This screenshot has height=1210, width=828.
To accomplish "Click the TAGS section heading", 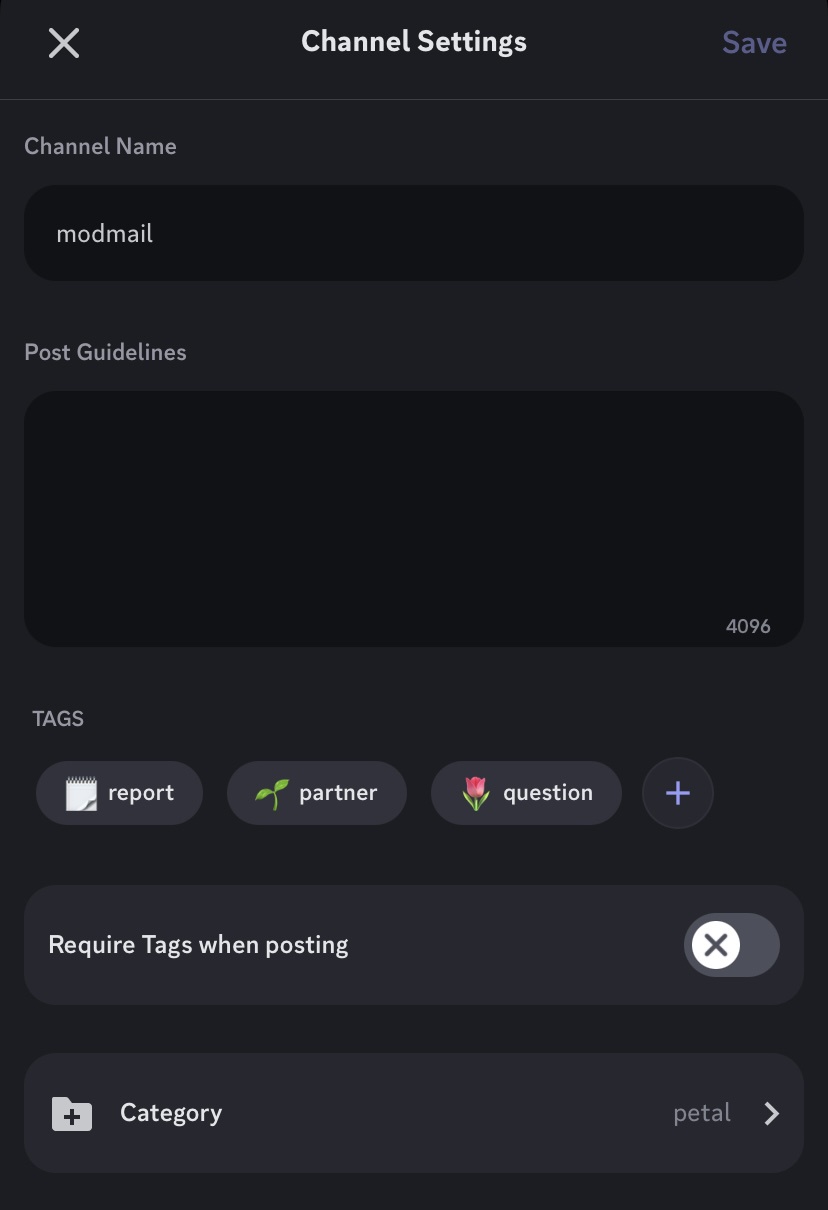I will (58, 719).
